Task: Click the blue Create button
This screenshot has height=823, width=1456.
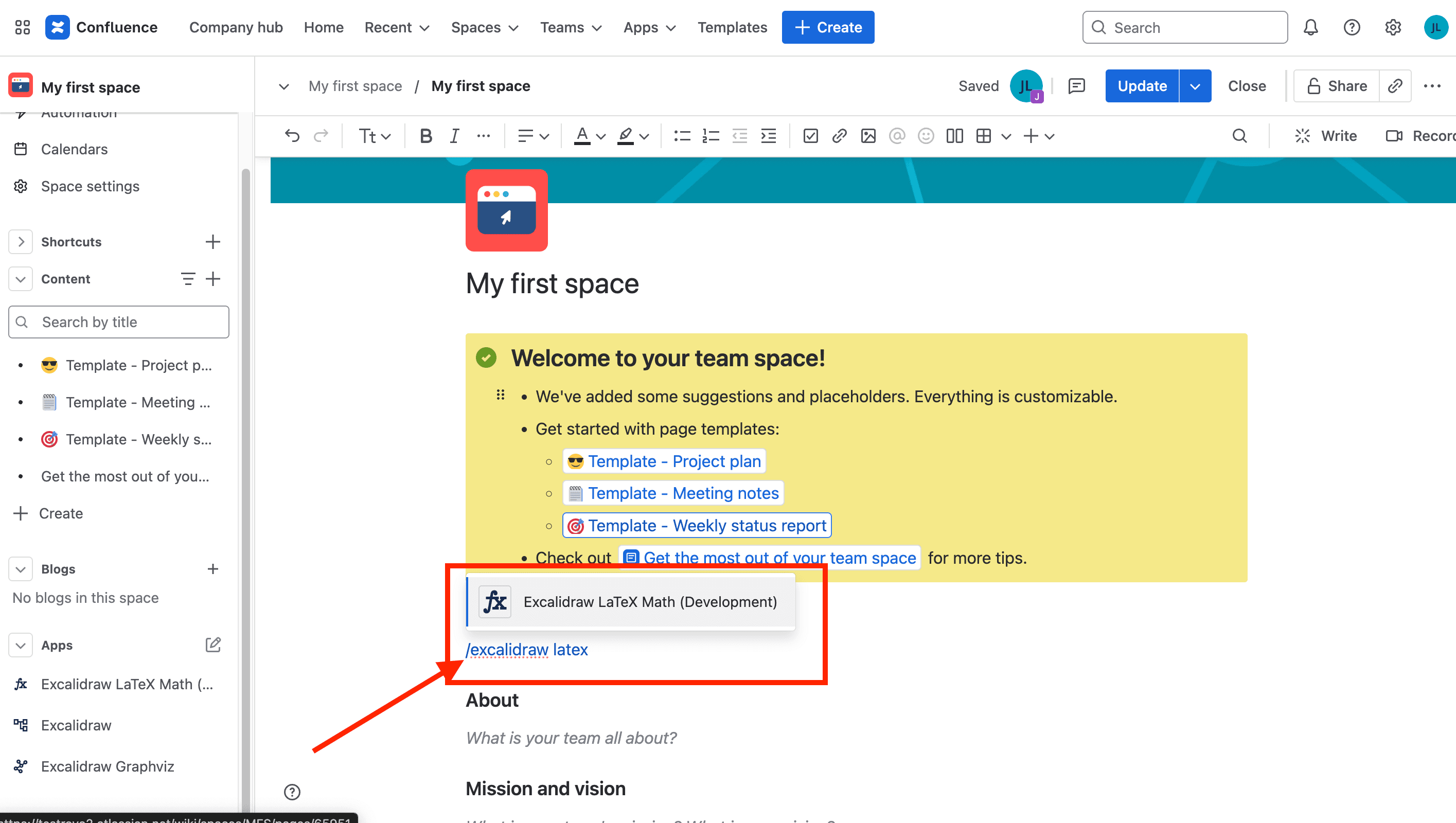Action: [828, 27]
